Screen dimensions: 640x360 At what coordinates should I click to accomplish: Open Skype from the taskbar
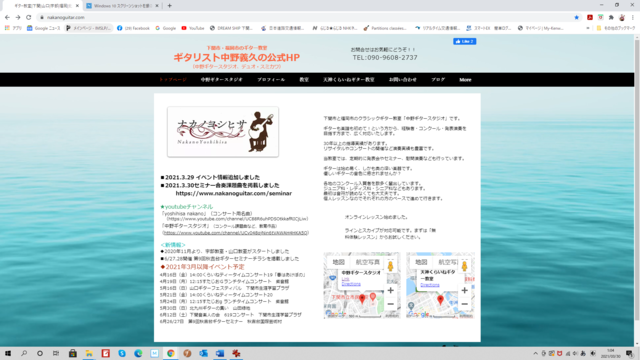click(x=122, y=353)
